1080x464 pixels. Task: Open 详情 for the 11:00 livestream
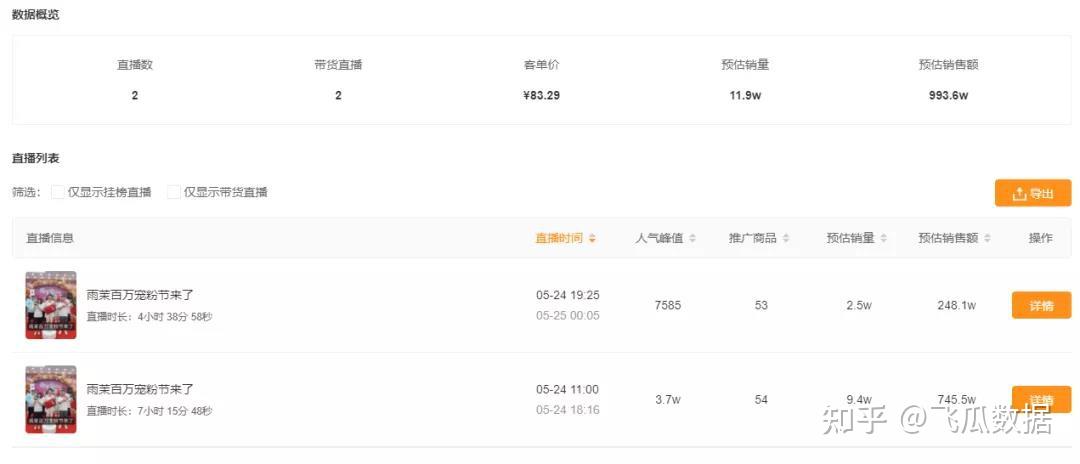[1041, 399]
